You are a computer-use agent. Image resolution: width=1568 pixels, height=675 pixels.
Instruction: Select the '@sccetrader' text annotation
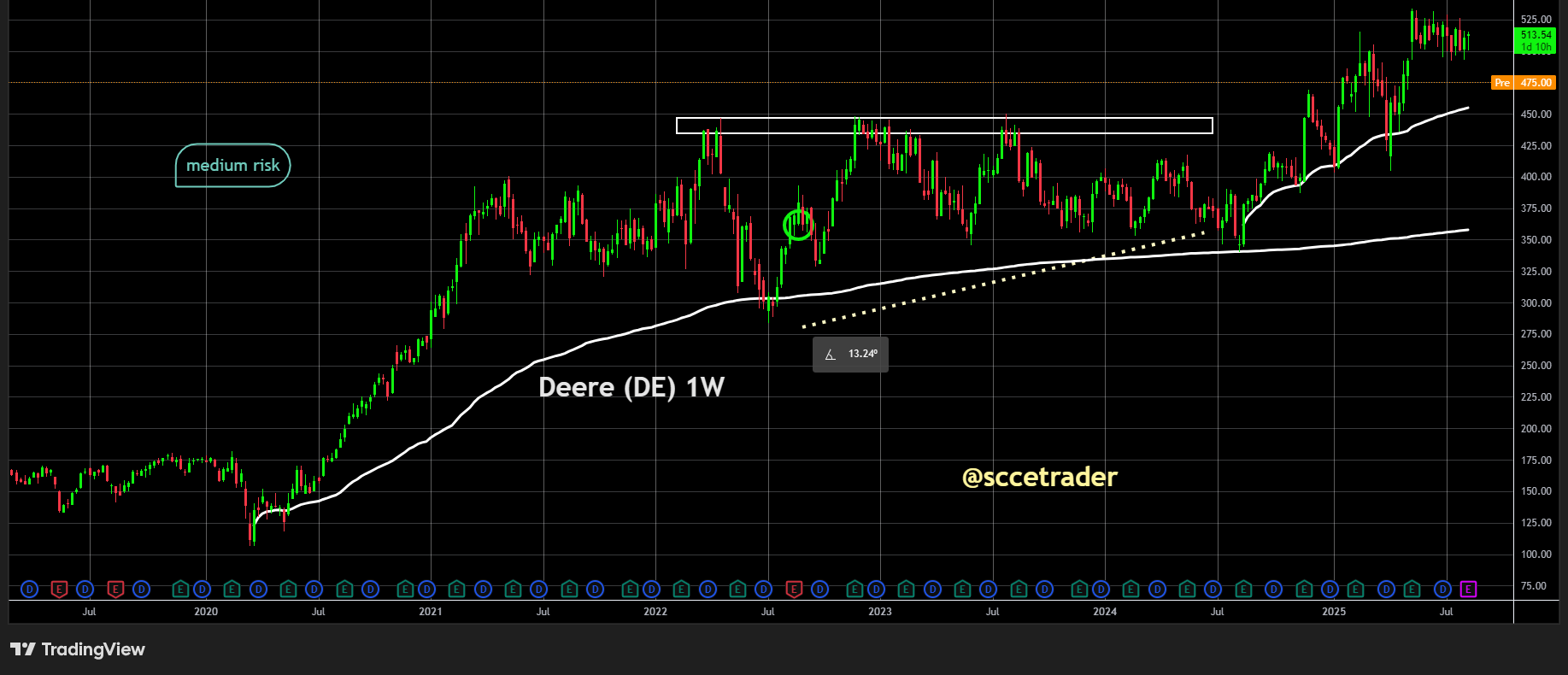(x=1039, y=477)
